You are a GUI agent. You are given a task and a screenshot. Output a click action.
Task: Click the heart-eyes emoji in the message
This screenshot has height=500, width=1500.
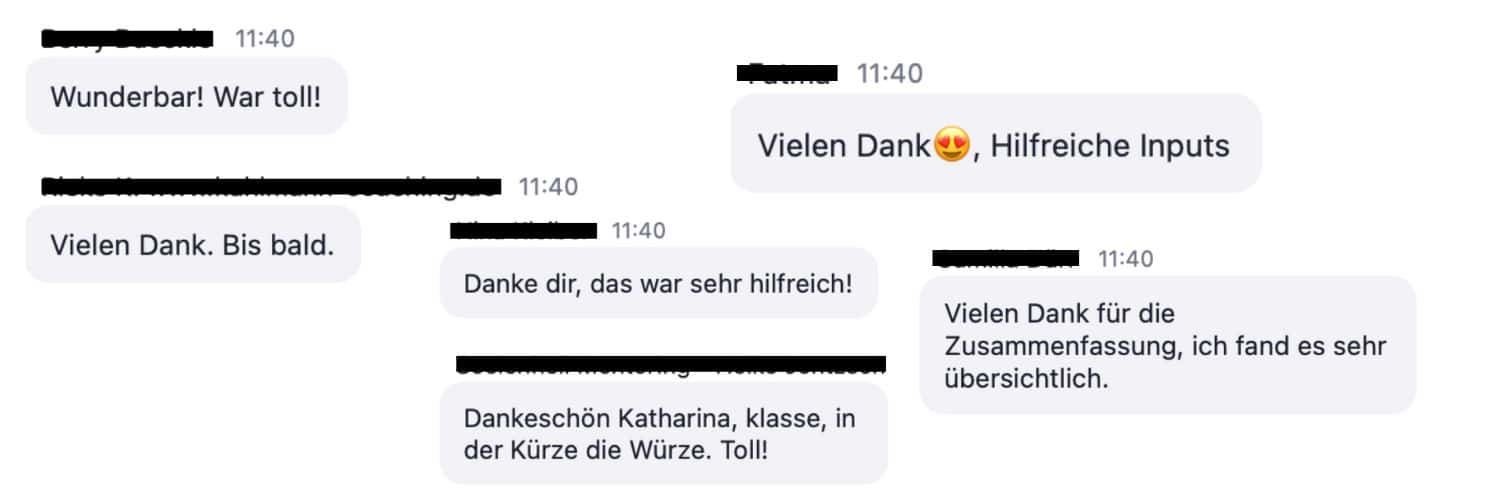952,146
